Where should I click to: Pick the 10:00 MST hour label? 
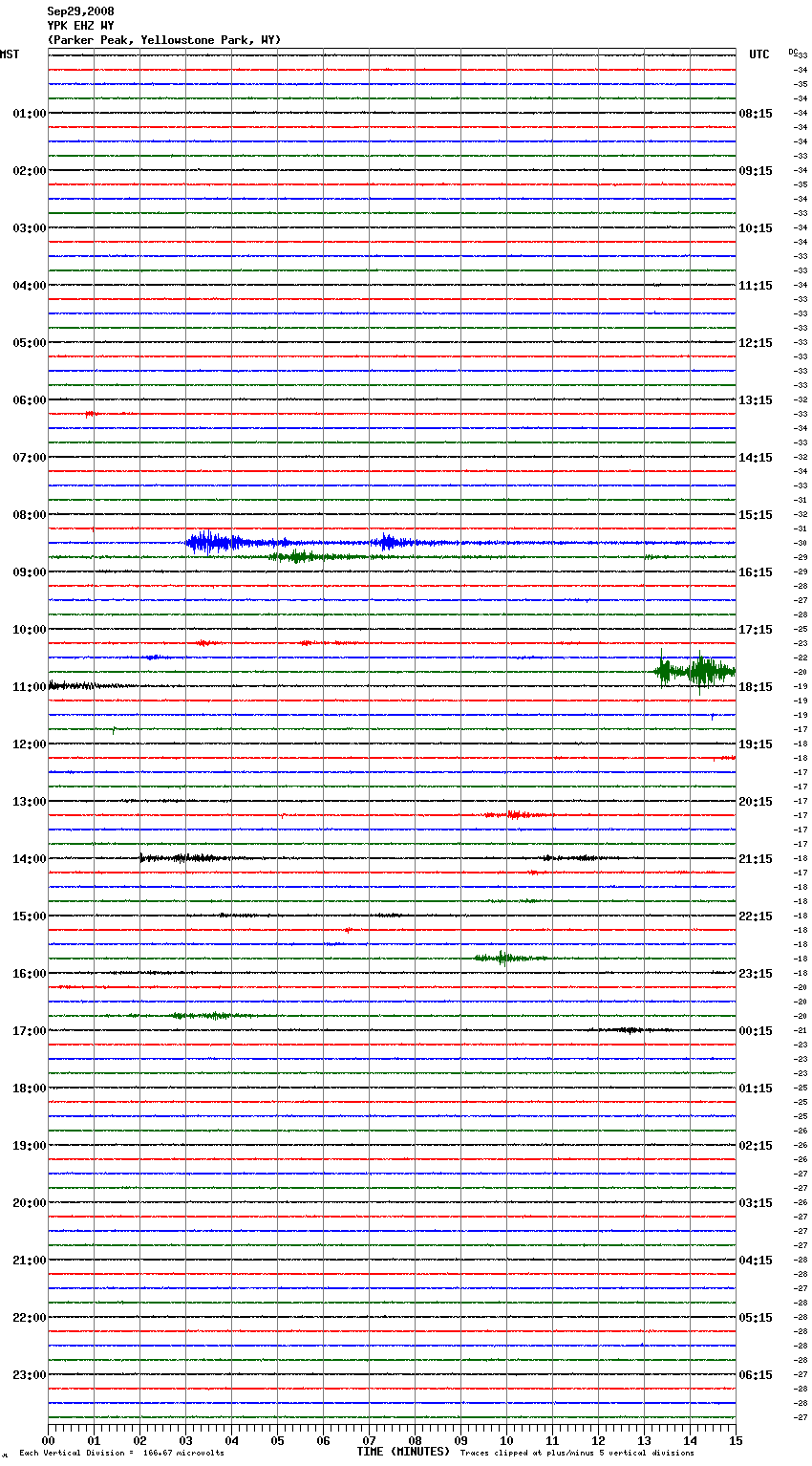(30, 630)
